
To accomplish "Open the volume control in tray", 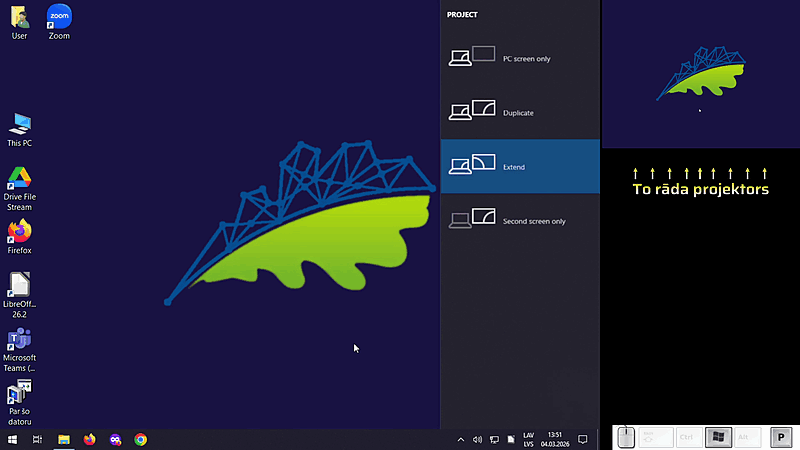I will coord(477,439).
